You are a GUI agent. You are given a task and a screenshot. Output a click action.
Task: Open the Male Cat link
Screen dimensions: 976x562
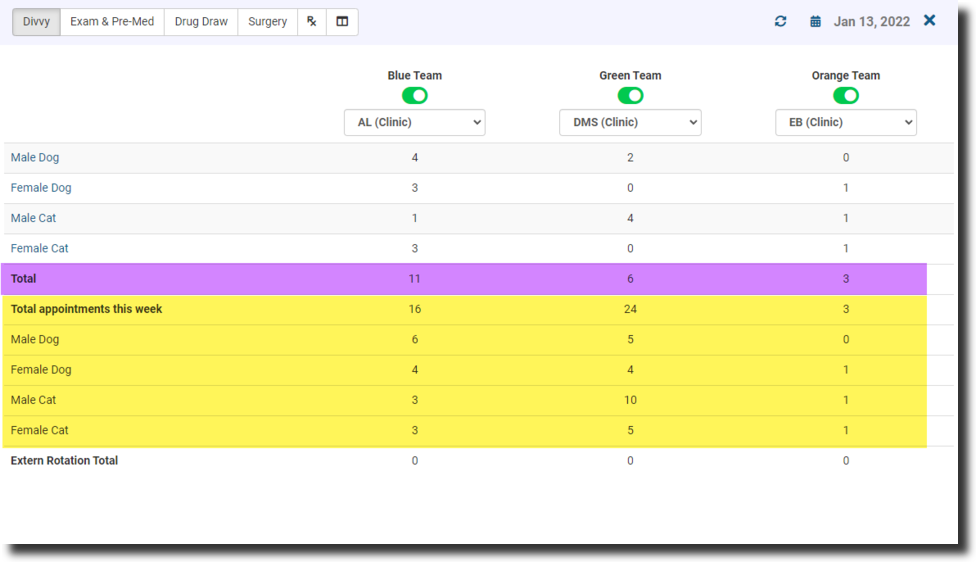(x=33, y=218)
